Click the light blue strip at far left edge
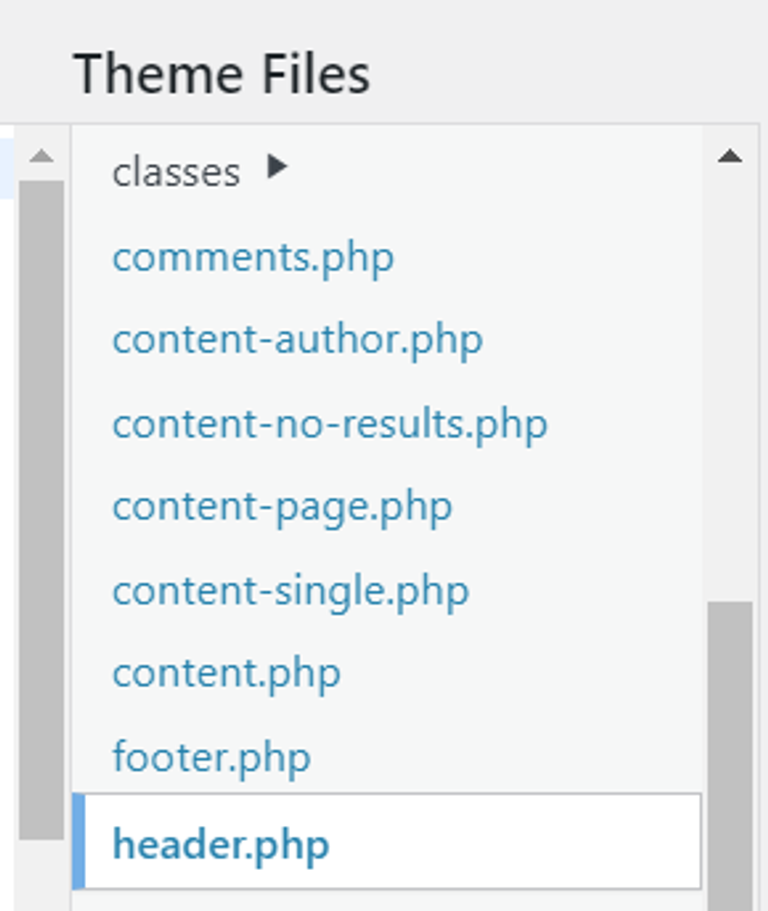This screenshot has height=911, width=768. point(6,168)
